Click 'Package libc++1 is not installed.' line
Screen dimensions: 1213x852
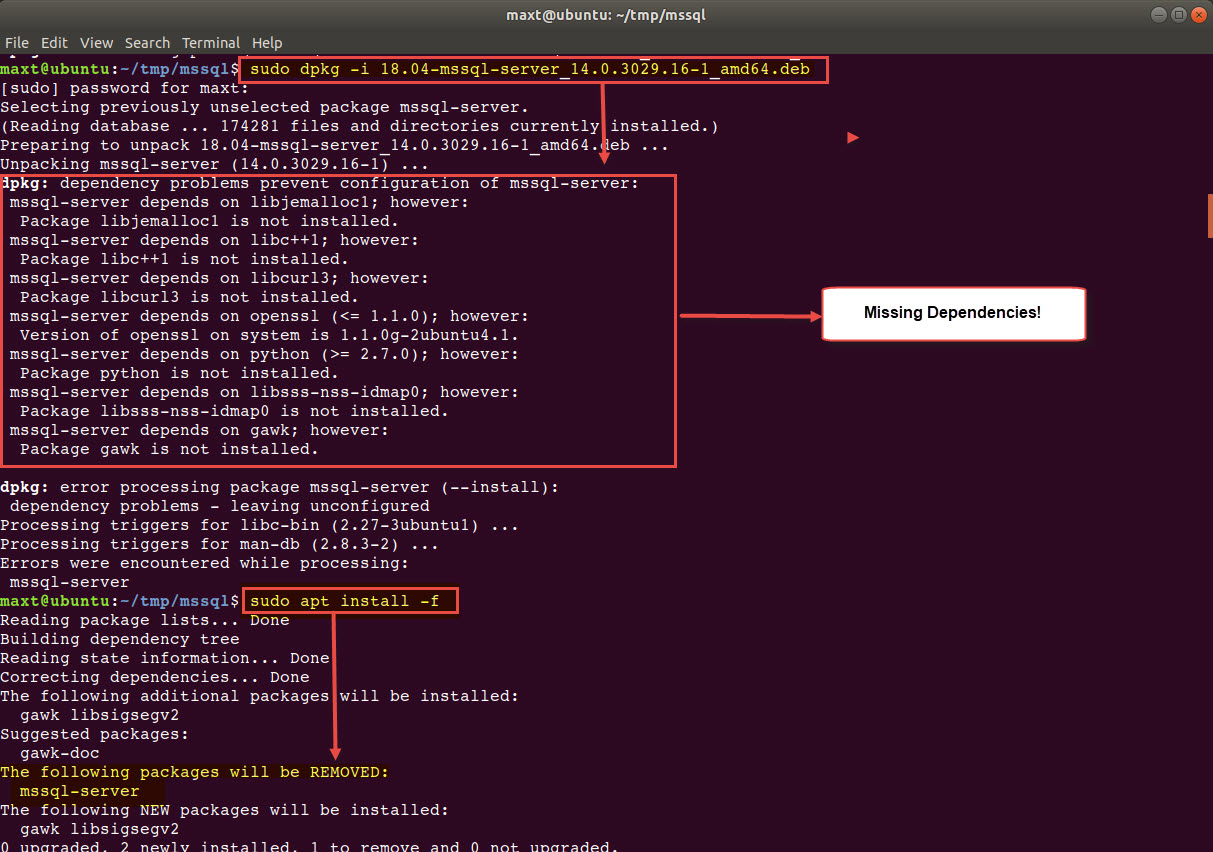click(x=184, y=260)
